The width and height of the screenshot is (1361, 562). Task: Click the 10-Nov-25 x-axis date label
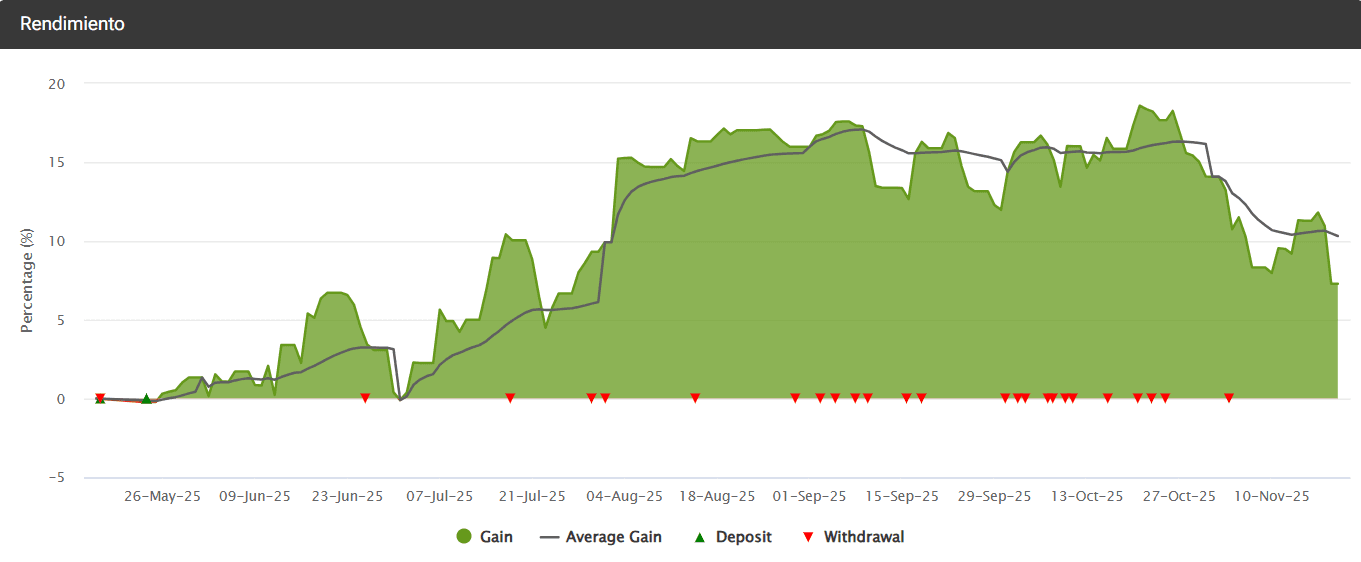point(1271,496)
